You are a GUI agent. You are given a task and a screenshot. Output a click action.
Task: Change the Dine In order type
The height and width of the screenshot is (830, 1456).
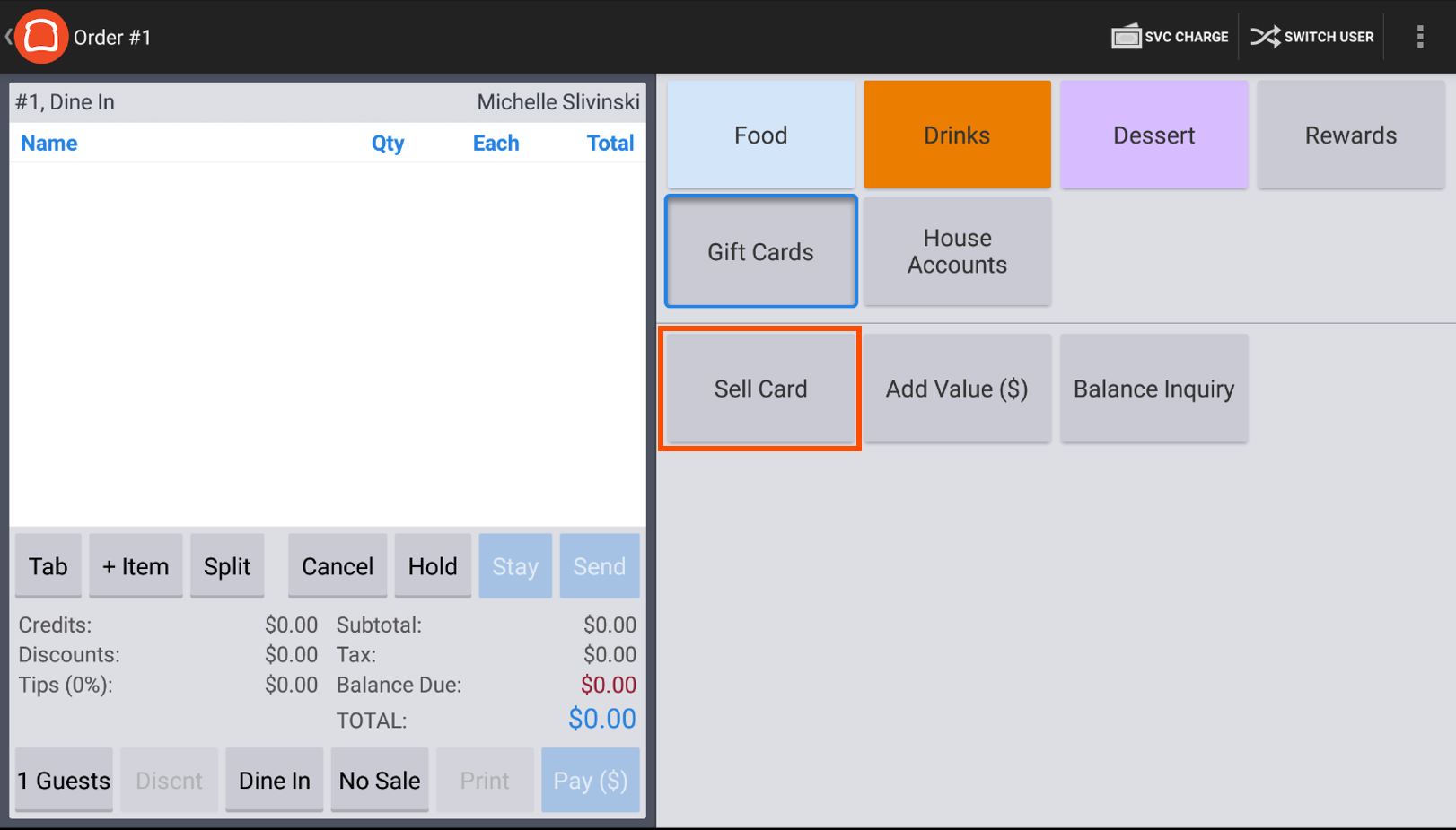274,780
